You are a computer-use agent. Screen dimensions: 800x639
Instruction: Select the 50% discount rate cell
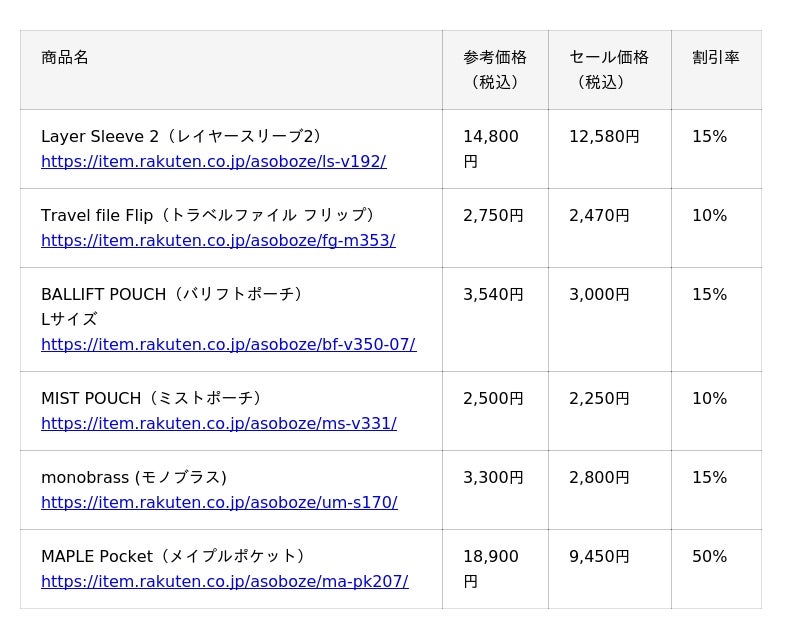tap(716, 569)
